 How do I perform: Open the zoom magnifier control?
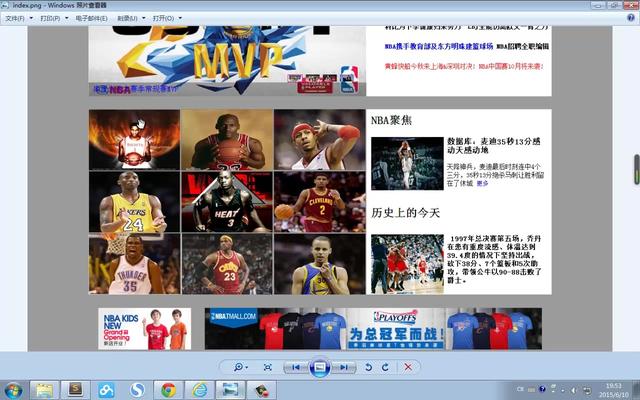coord(240,367)
